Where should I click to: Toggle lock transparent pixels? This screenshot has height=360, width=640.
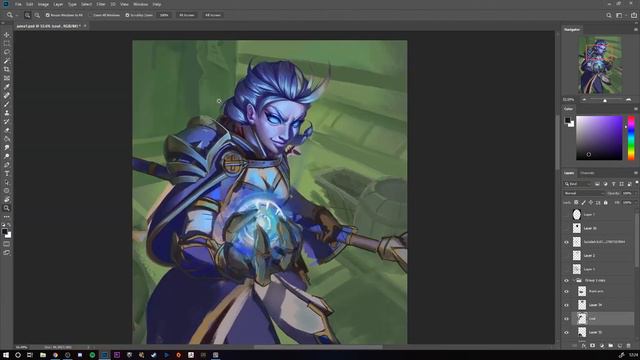(x=576, y=202)
